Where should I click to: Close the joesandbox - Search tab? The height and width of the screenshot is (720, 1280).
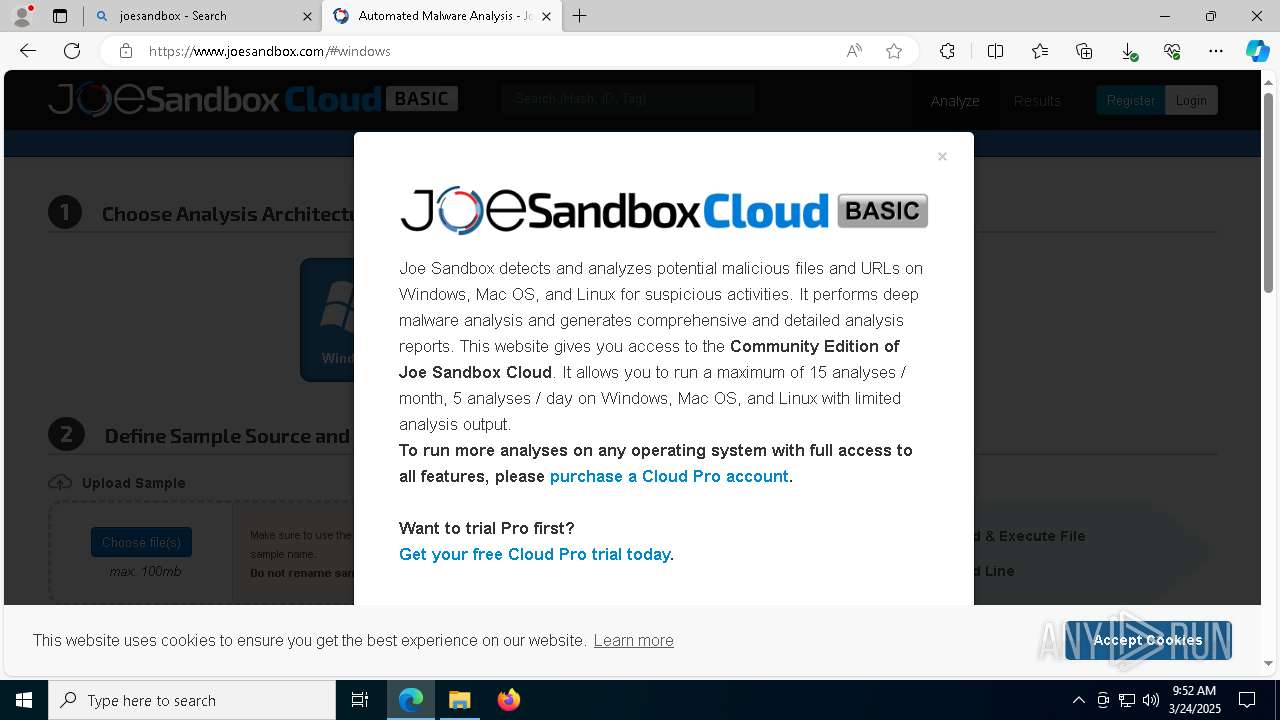307,16
